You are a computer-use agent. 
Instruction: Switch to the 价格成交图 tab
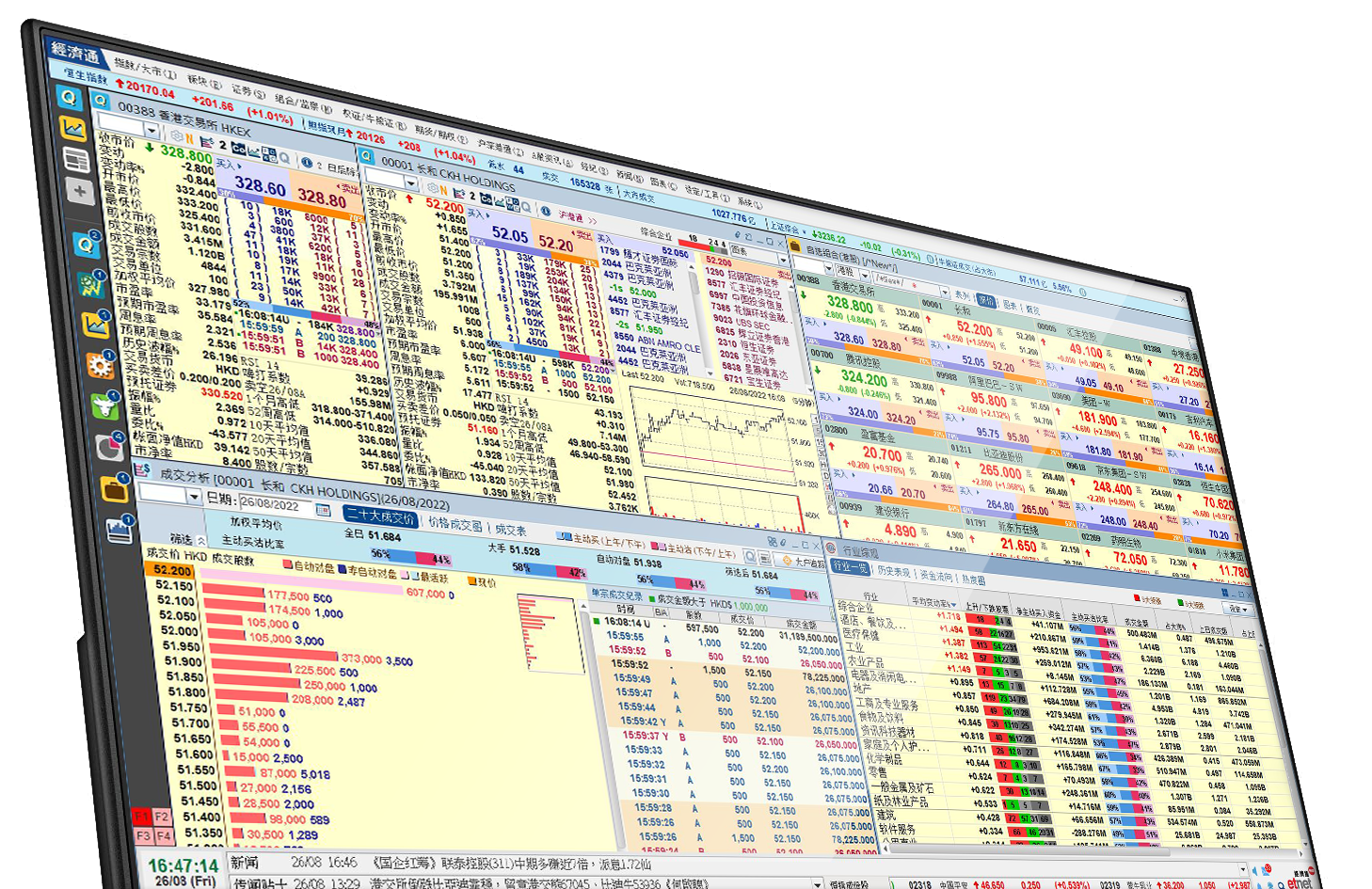(455, 525)
